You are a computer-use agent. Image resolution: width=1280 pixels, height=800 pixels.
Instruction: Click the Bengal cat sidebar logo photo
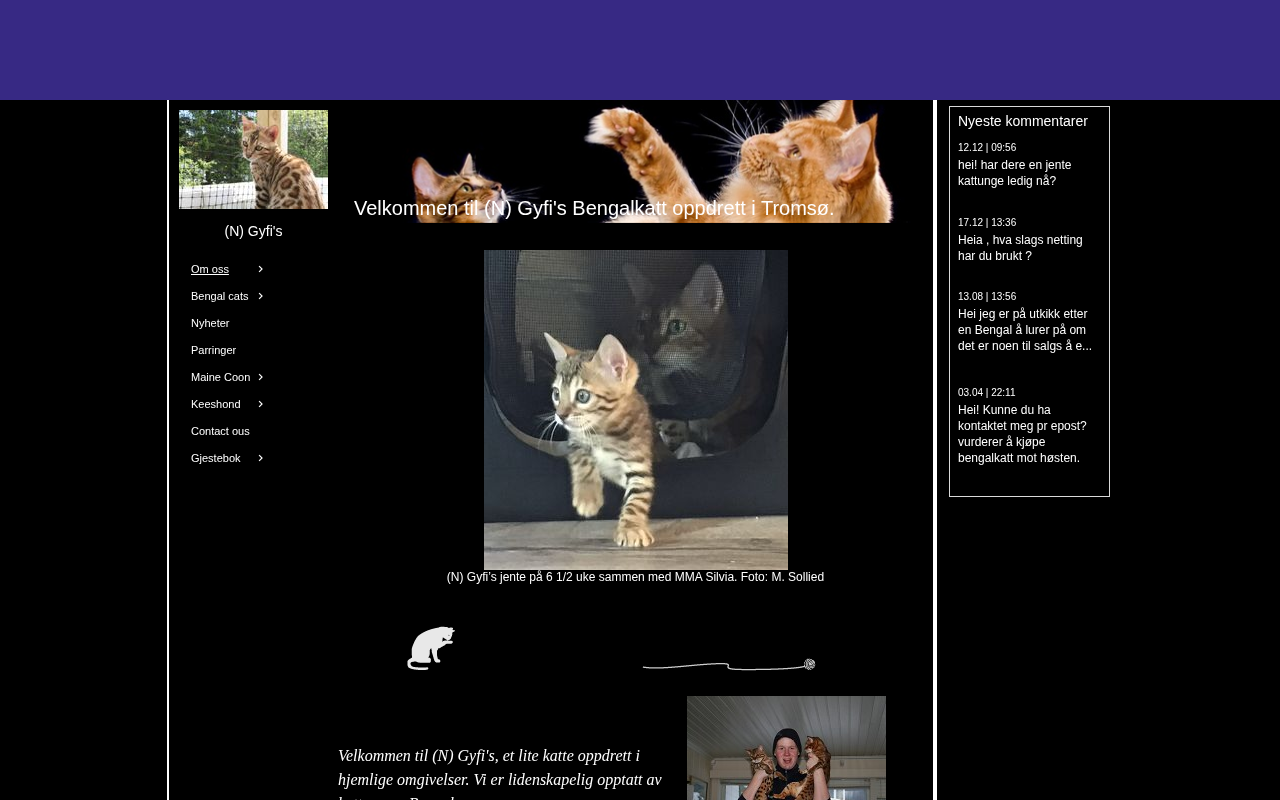pyautogui.click(x=253, y=159)
